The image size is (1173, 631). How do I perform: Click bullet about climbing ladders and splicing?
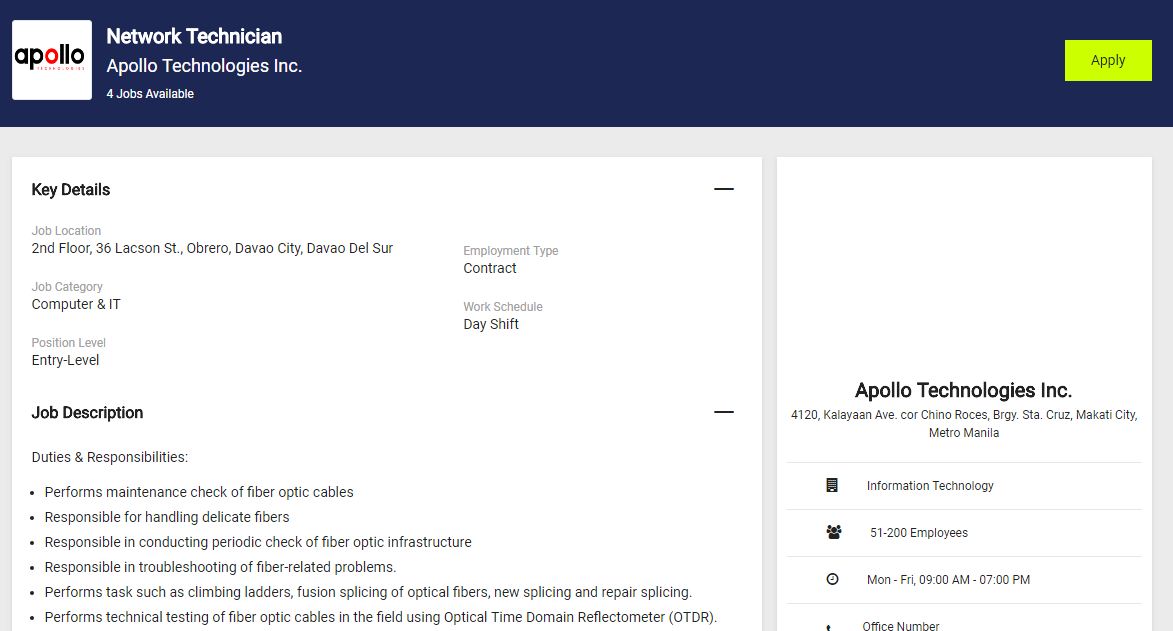(x=368, y=592)
